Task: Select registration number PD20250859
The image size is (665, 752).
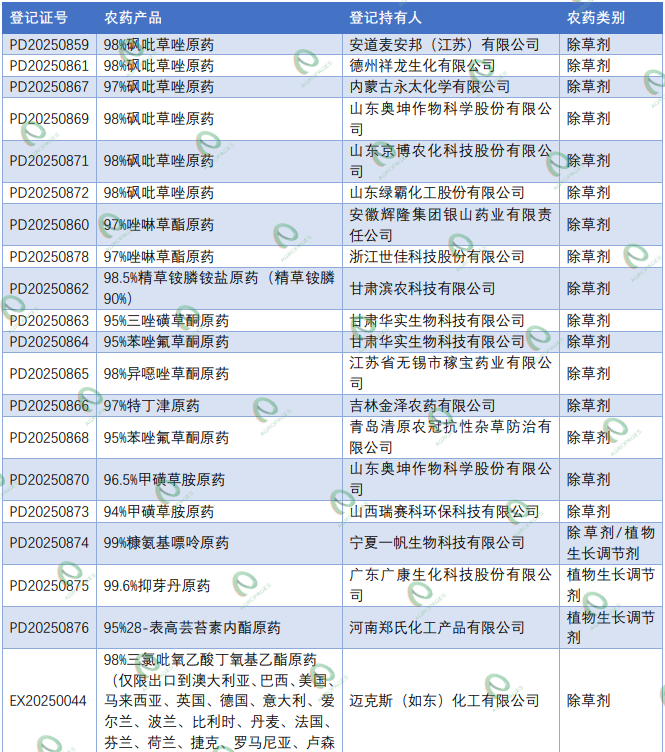Action: (49, 45)
